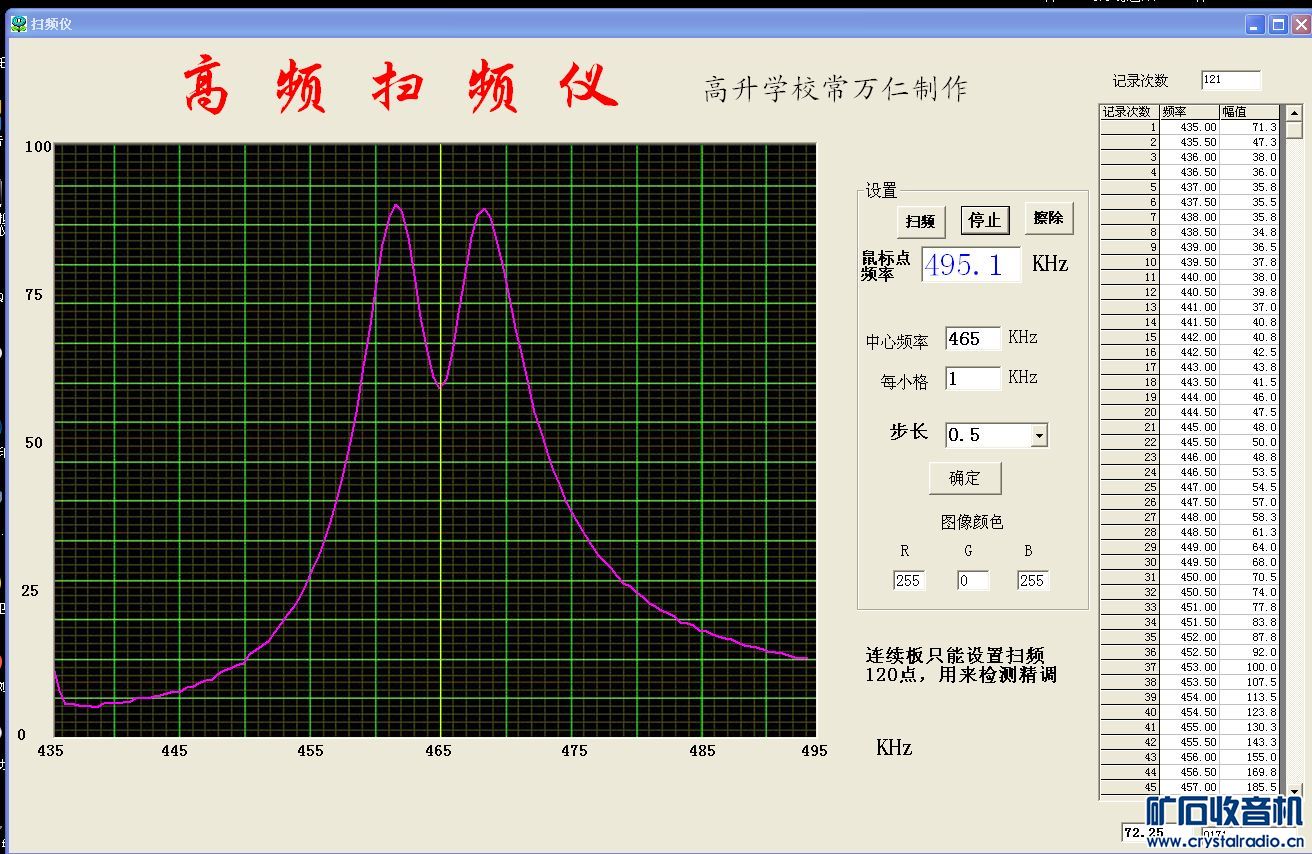Image resolution: width=1312 pixels, height=854 pixels.
Task: Select the frequency cell 453.00
Action: (1189, 667)
